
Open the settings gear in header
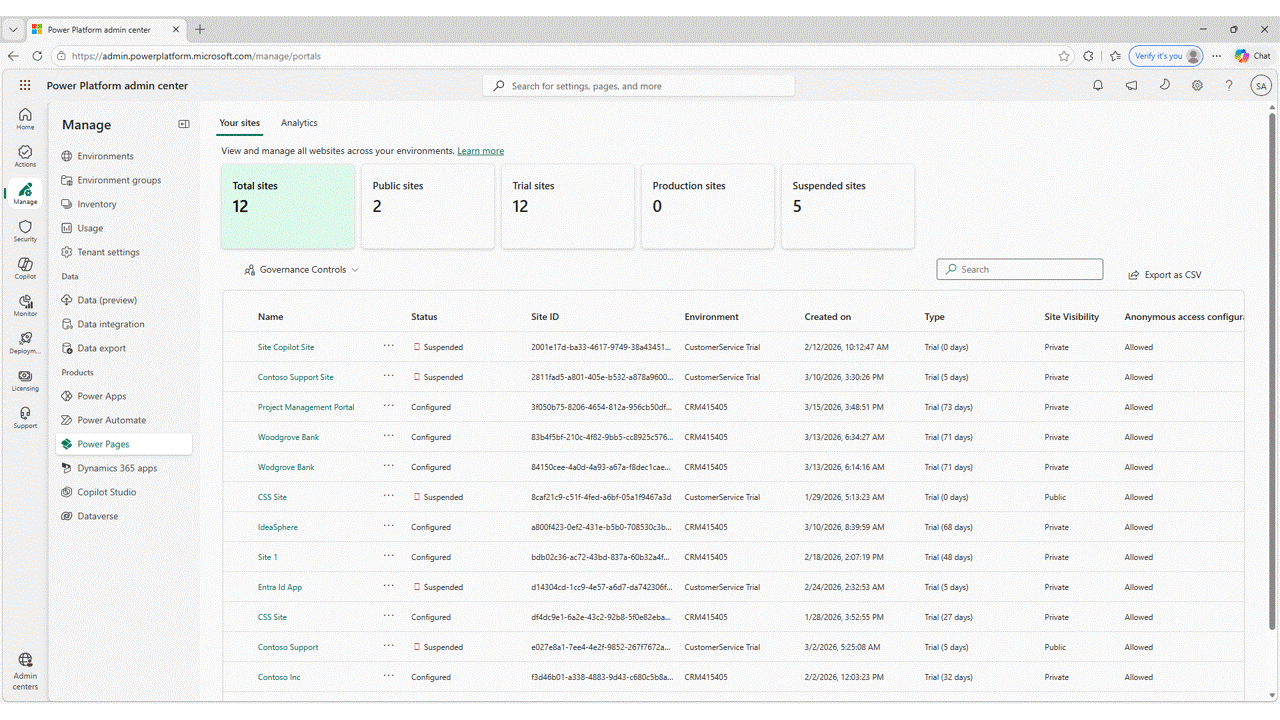[x=1197, y=86]
